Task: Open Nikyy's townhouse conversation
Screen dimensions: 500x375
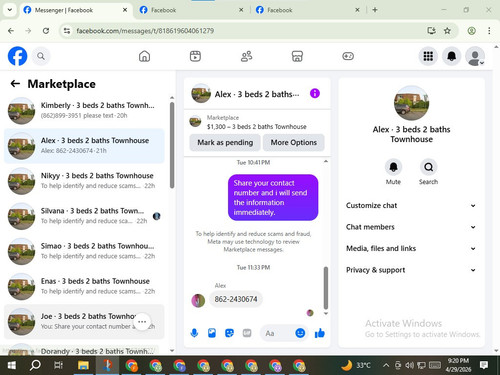Action: (84, 181)
